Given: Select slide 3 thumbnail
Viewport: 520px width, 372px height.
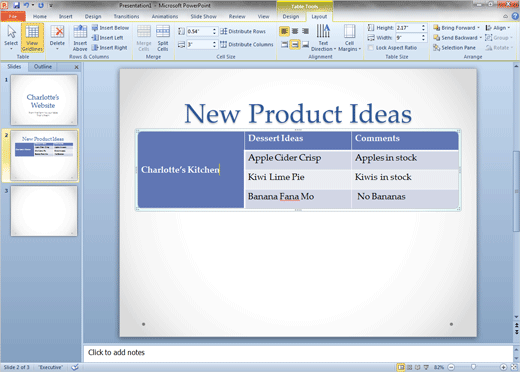Looking at the screenshot, I should click(44, 211).
